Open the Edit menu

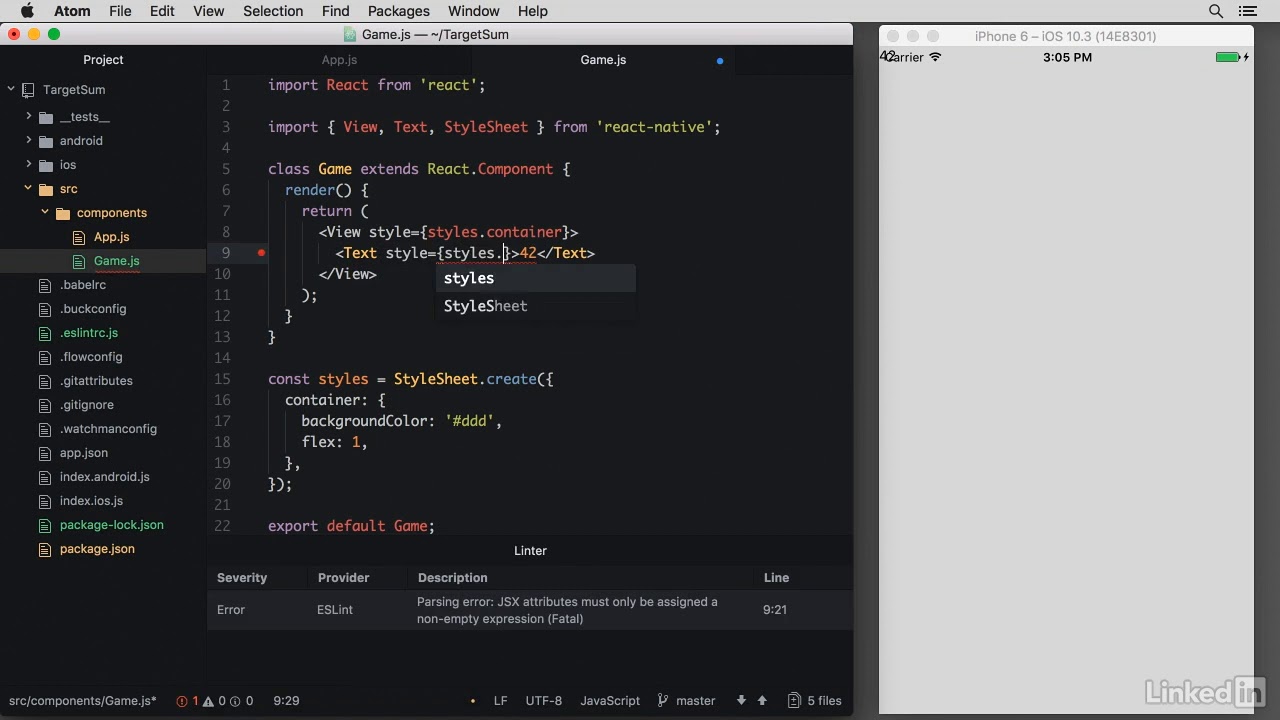click(162, 11)
